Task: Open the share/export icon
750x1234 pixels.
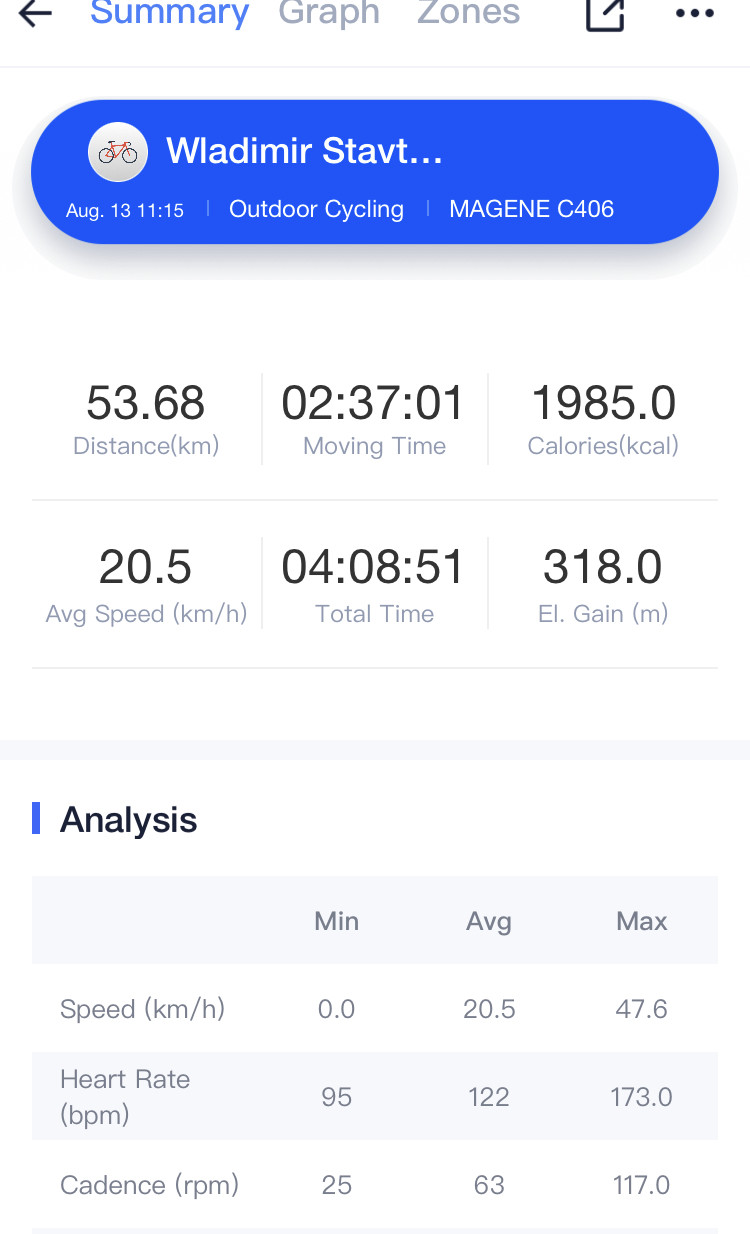Action: pos(605,14)
